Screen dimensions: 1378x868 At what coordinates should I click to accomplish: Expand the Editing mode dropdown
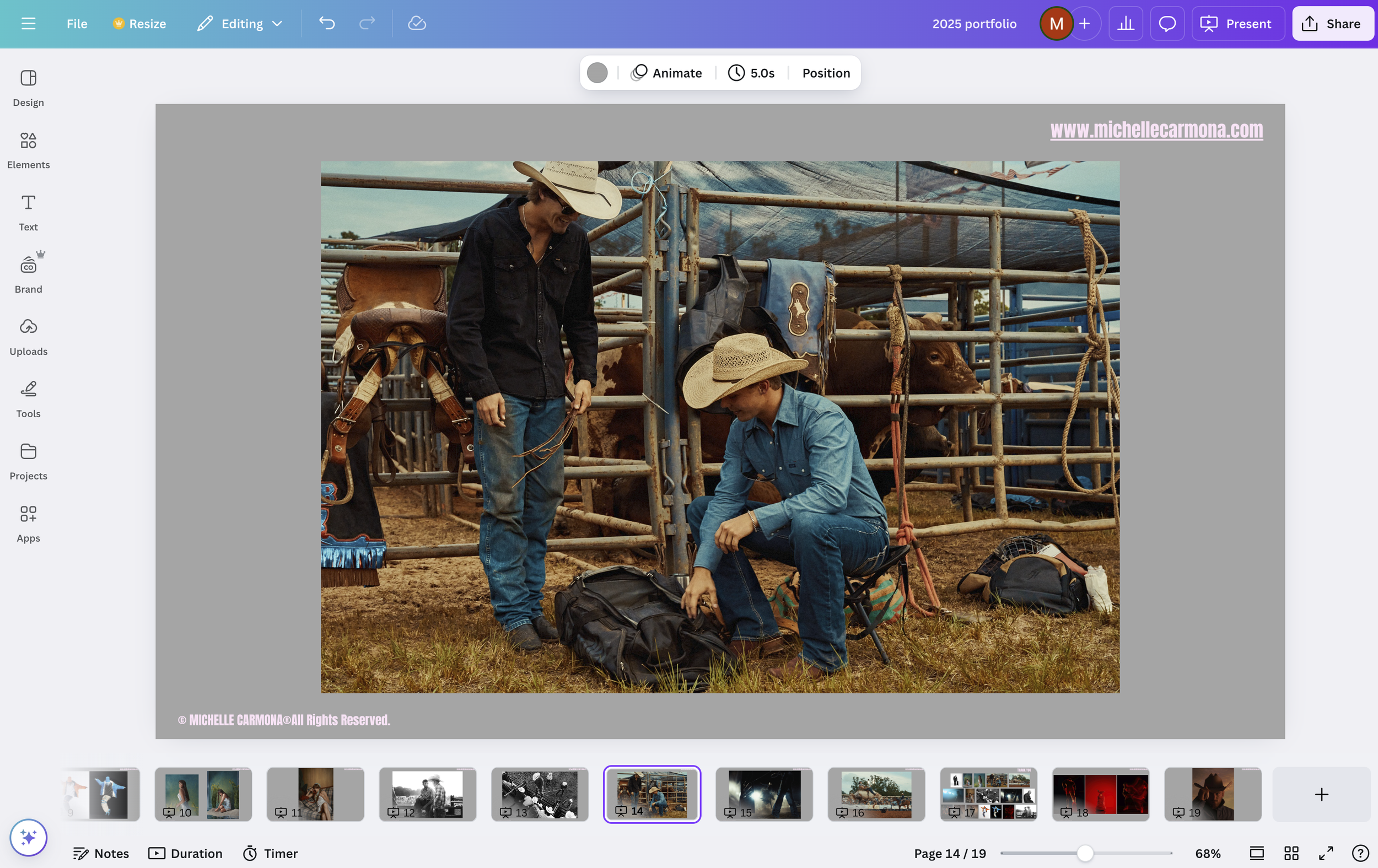point(240,24)
